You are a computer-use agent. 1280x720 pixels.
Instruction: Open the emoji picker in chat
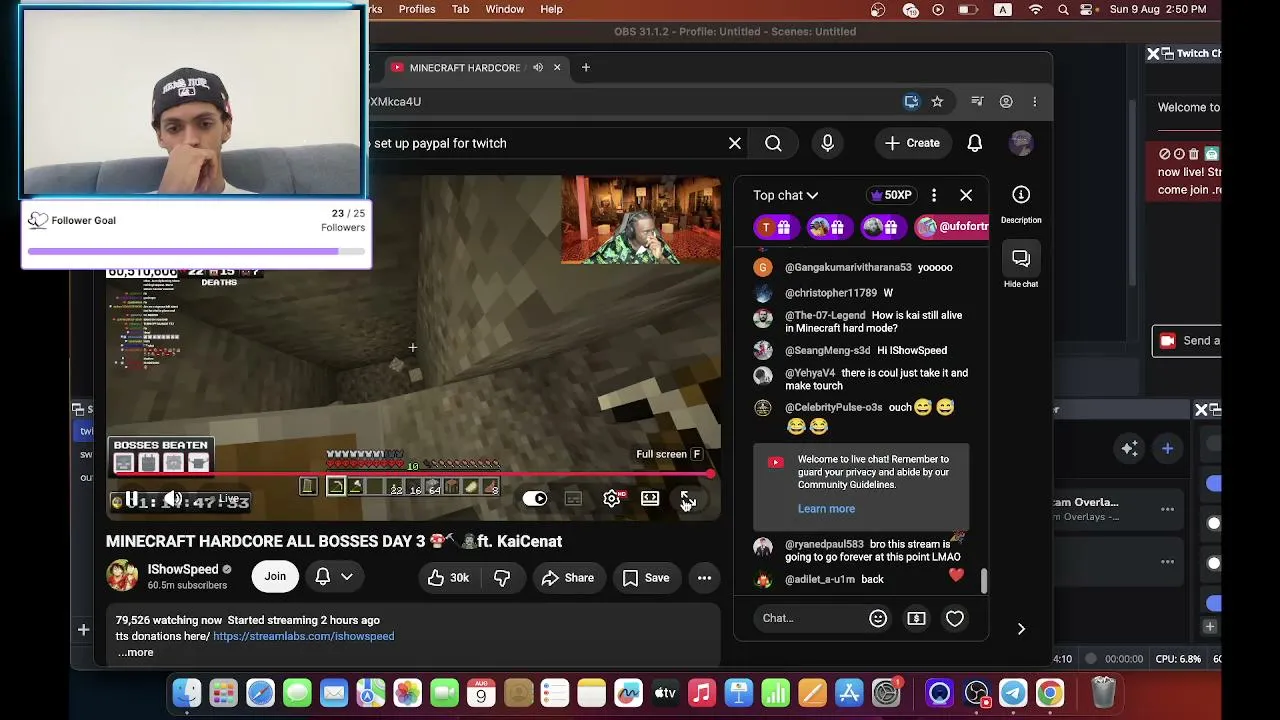(878, 618)
